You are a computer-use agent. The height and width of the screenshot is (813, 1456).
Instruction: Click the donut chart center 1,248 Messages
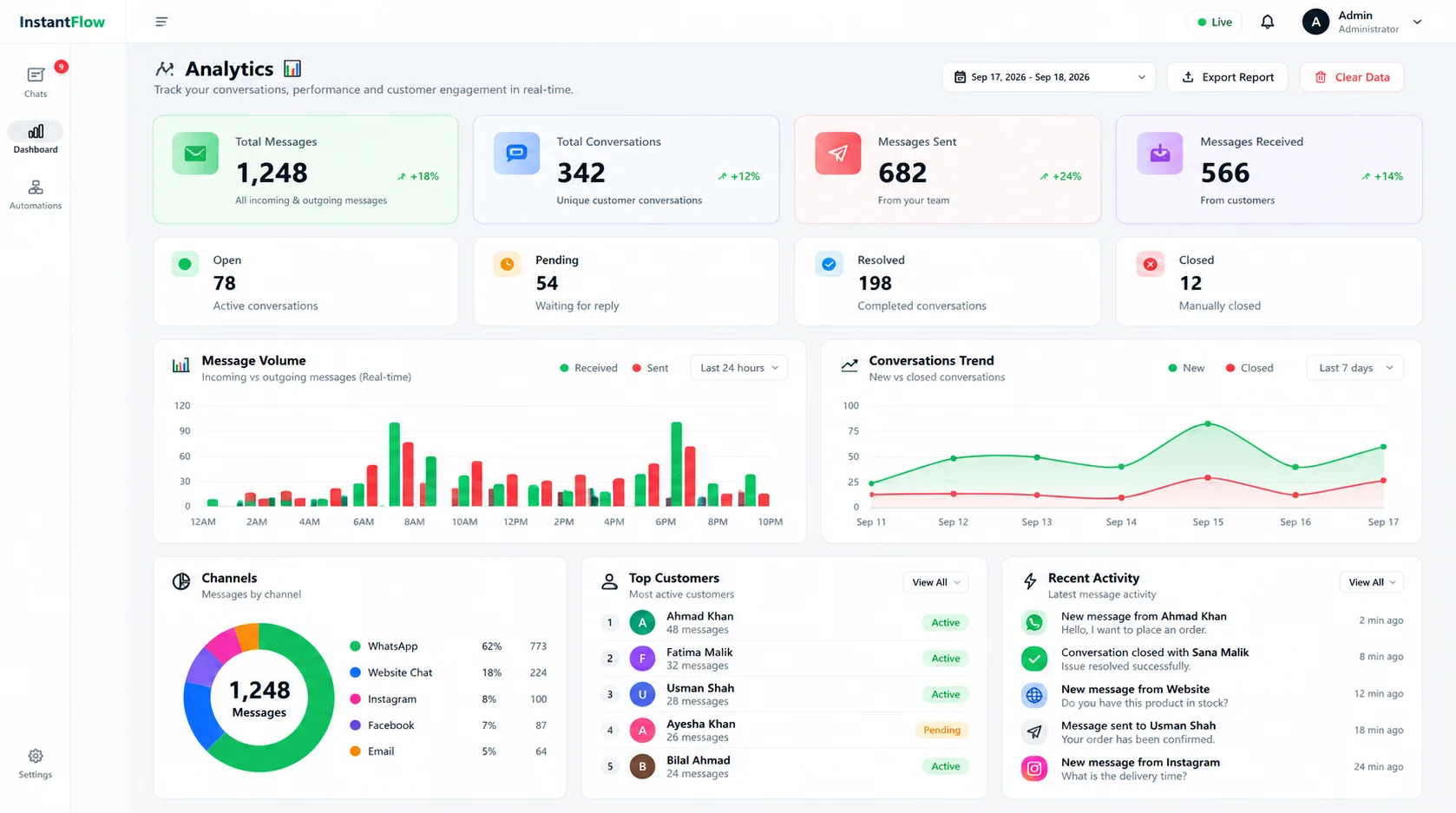259,698
